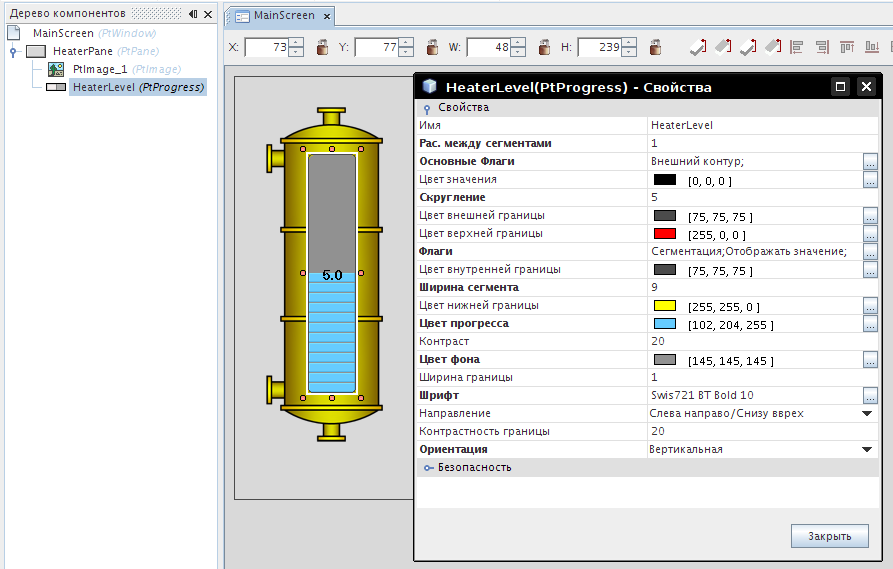Decrease Y value with the down arrow
893x569 pixels.
coord(406,52)
